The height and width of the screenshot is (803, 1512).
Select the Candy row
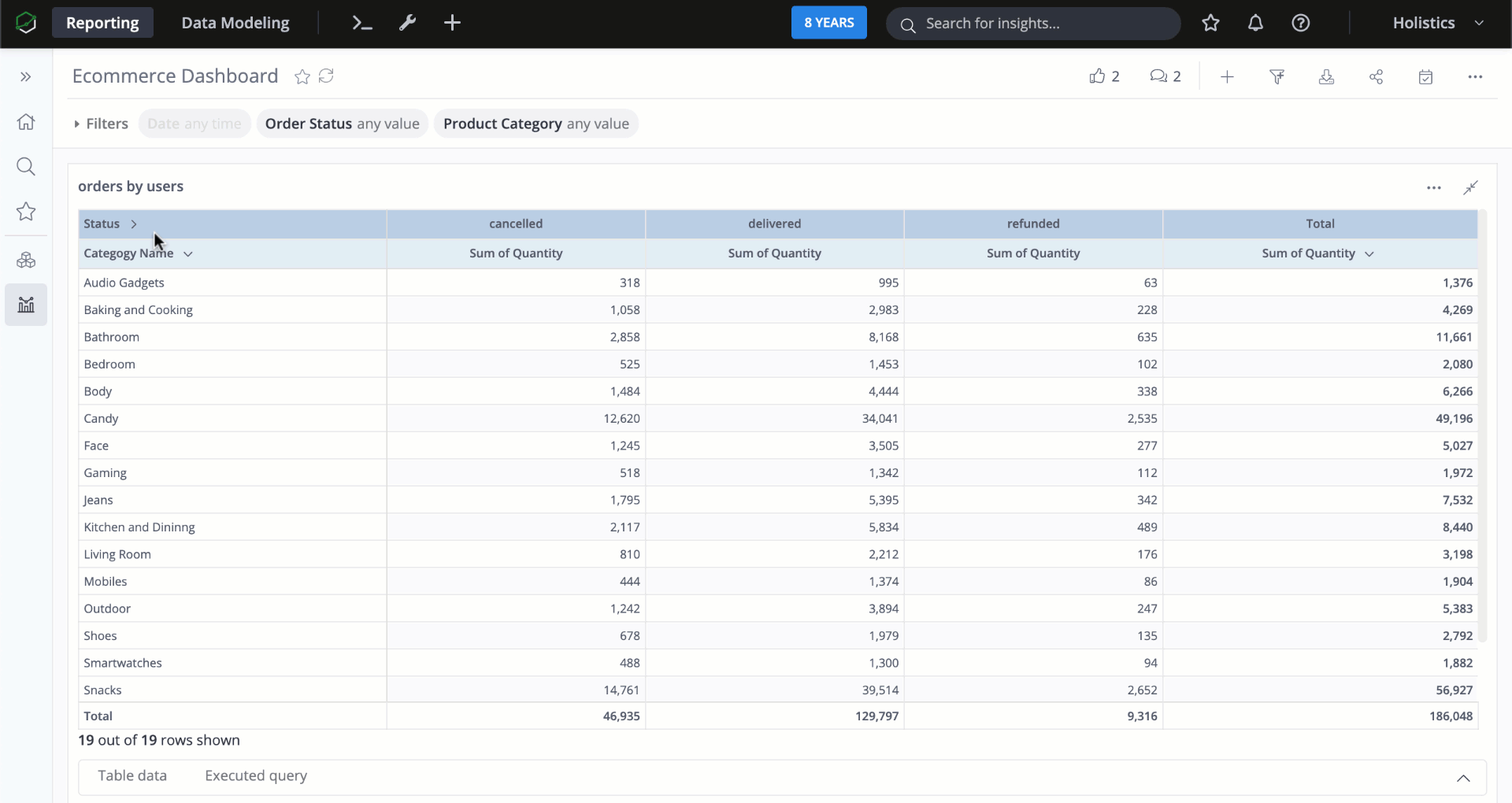point(778,419)
